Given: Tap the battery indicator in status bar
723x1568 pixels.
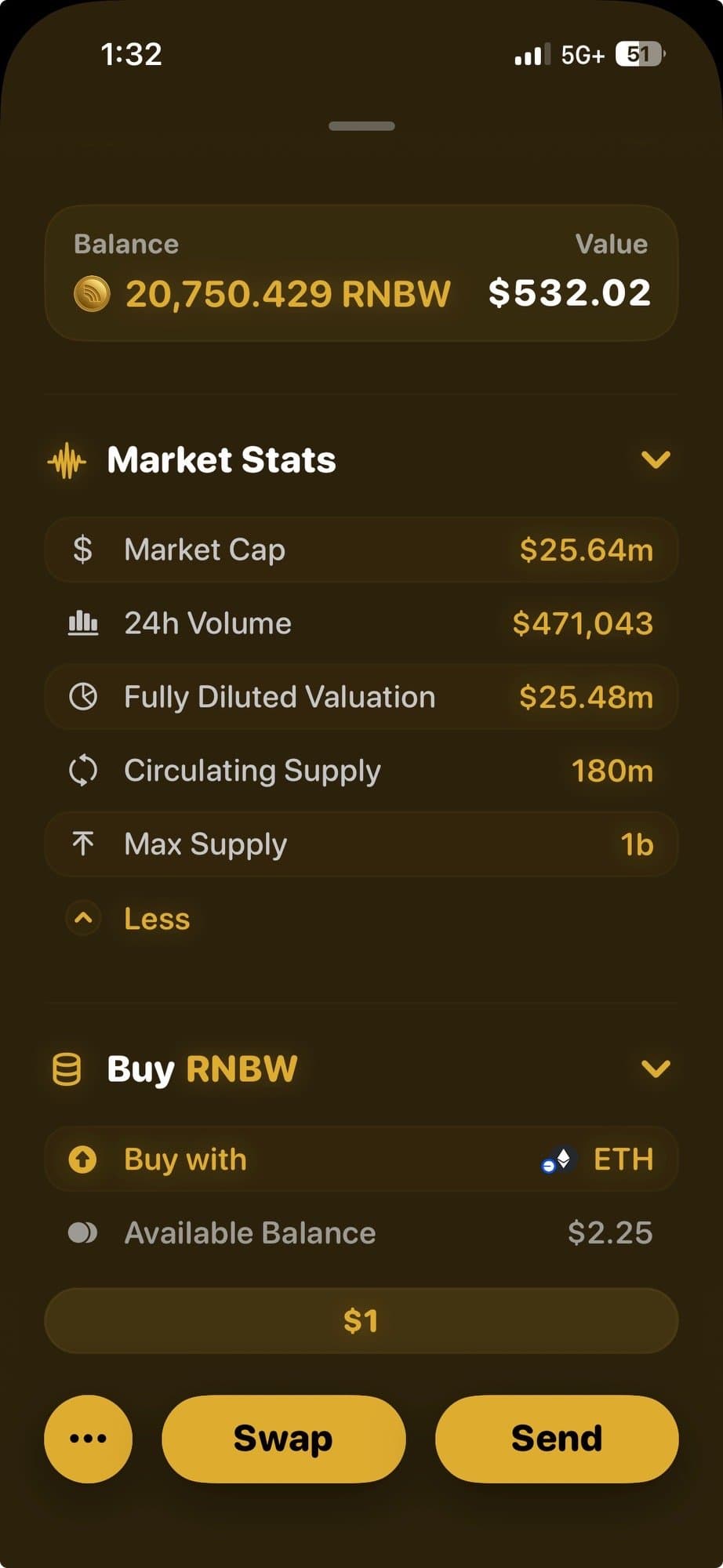Looking at the screenshot, I should (639, 54).
